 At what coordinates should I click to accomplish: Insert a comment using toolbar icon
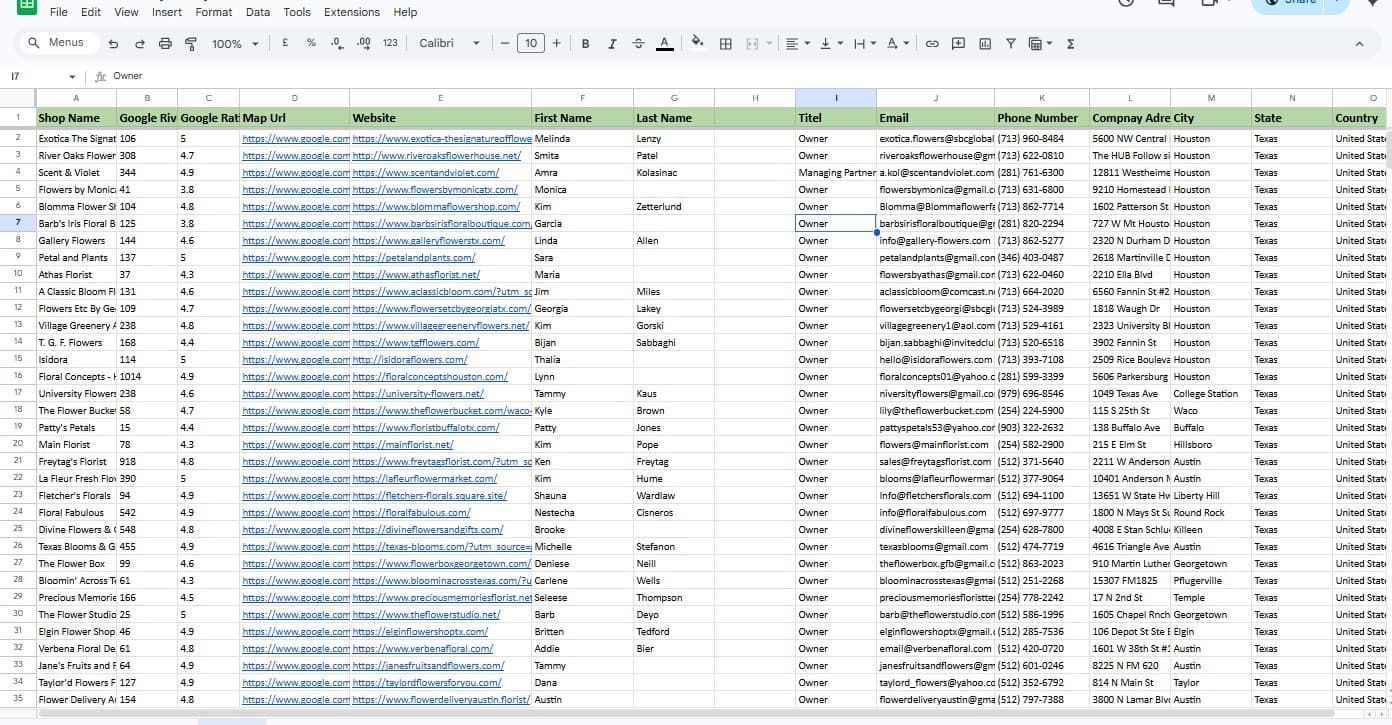click(958, 43)
